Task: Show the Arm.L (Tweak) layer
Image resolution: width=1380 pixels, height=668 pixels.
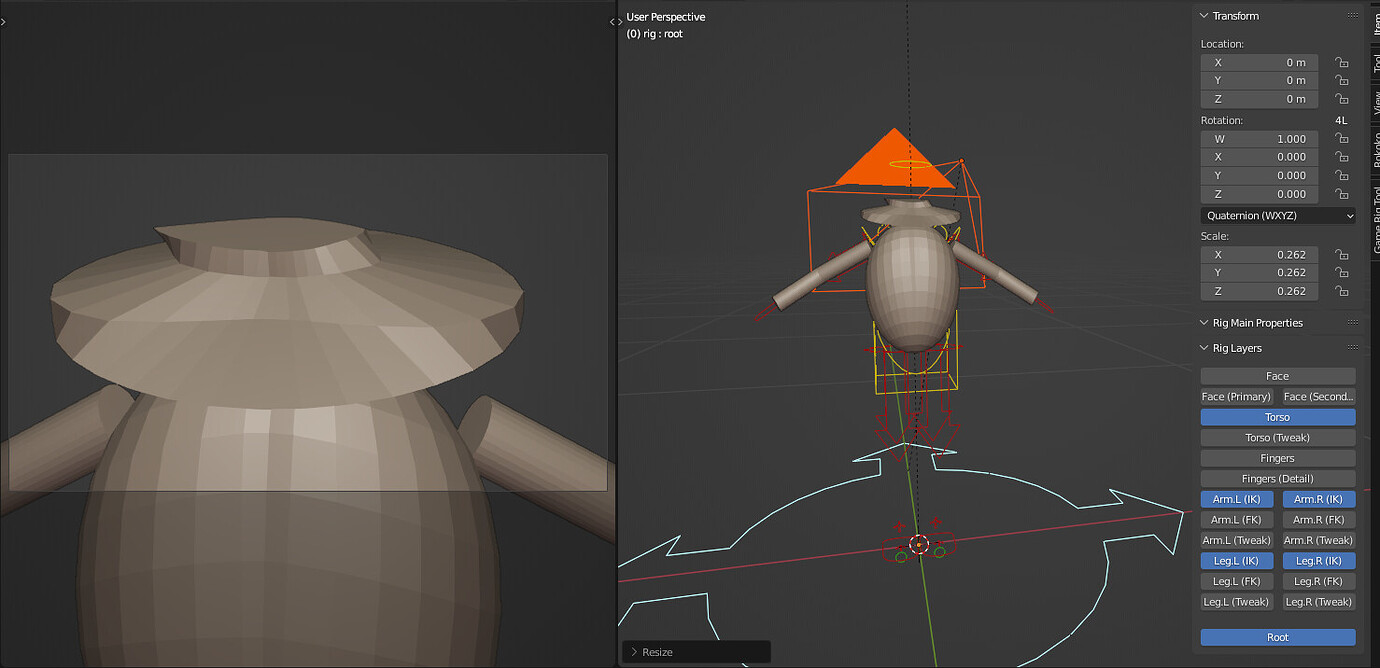Action: pos(1236,540)
